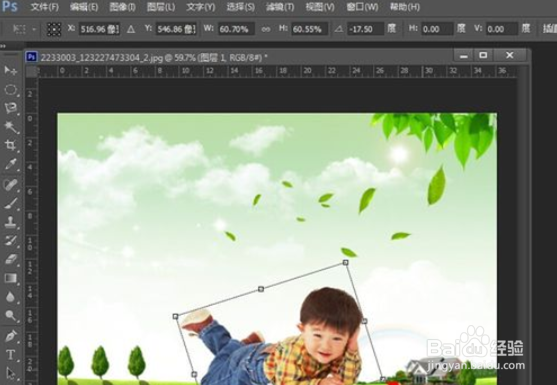
Task: Select the Elliptical Marquee tool
Action: 10,90
